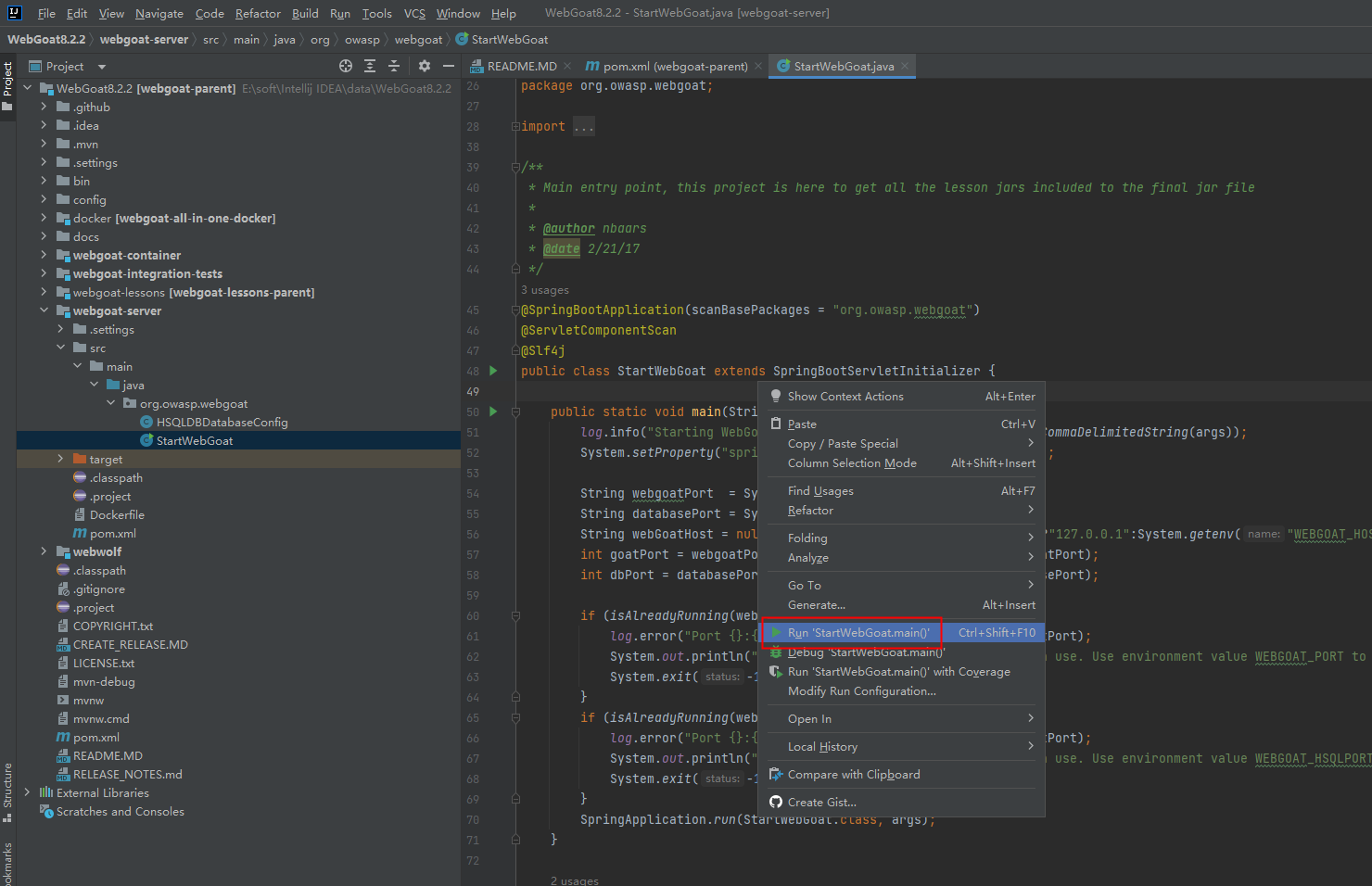Select webgoat-integration-tests module
The width and height of the screenshot is (1372, 886).
(147, 274)
